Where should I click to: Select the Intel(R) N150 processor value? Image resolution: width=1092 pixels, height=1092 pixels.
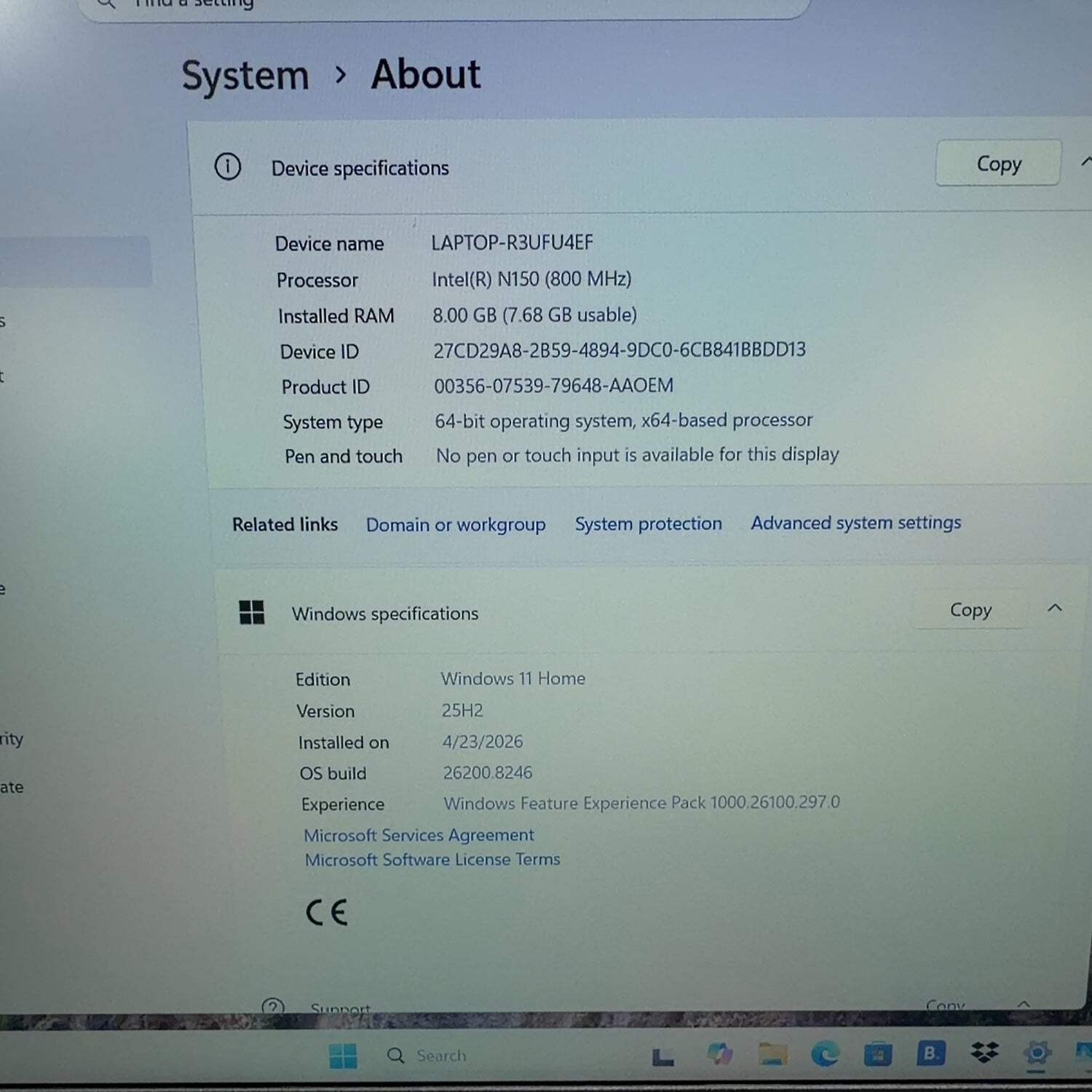point(531,279)
